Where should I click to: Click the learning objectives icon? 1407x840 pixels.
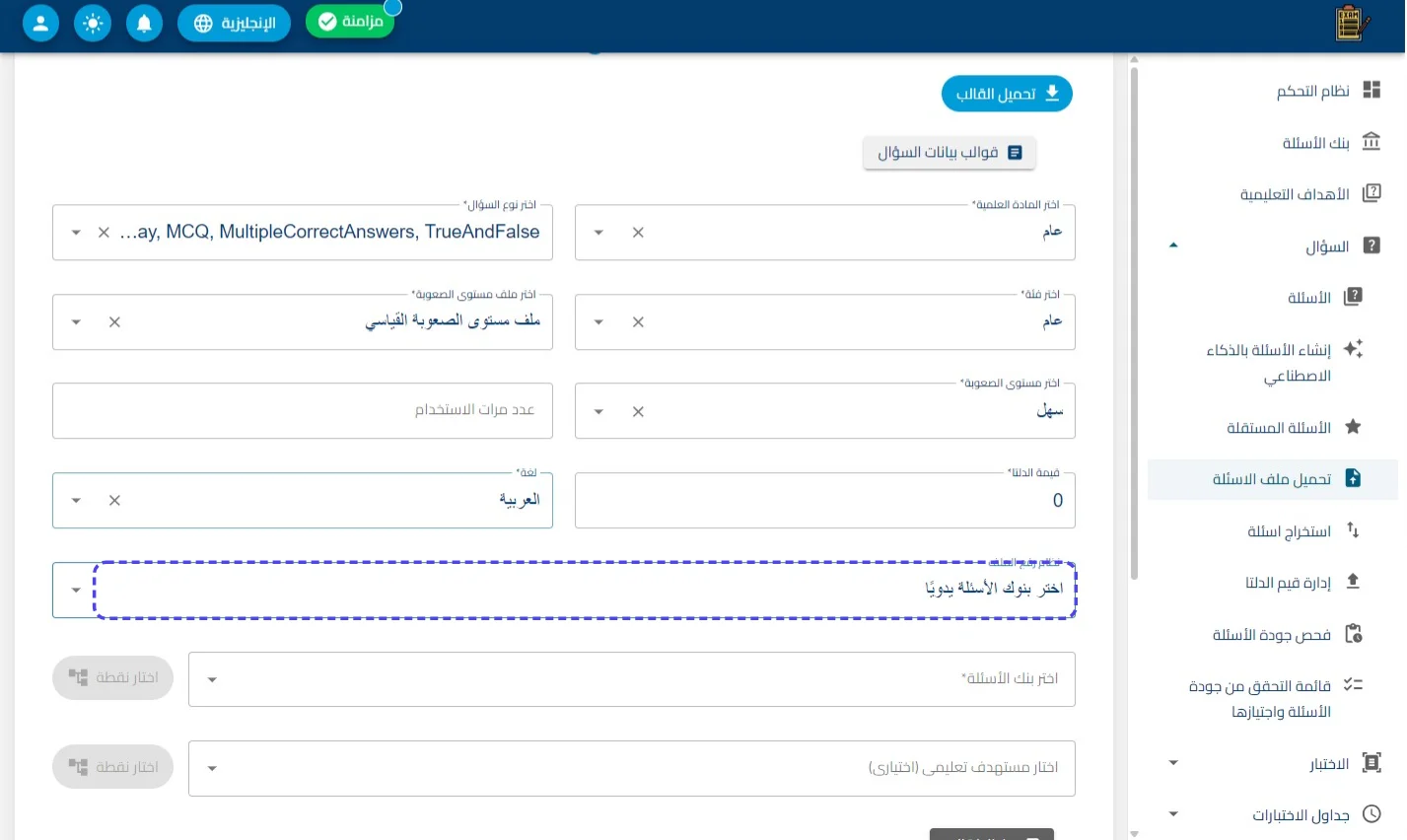[x=1372, y=193]
